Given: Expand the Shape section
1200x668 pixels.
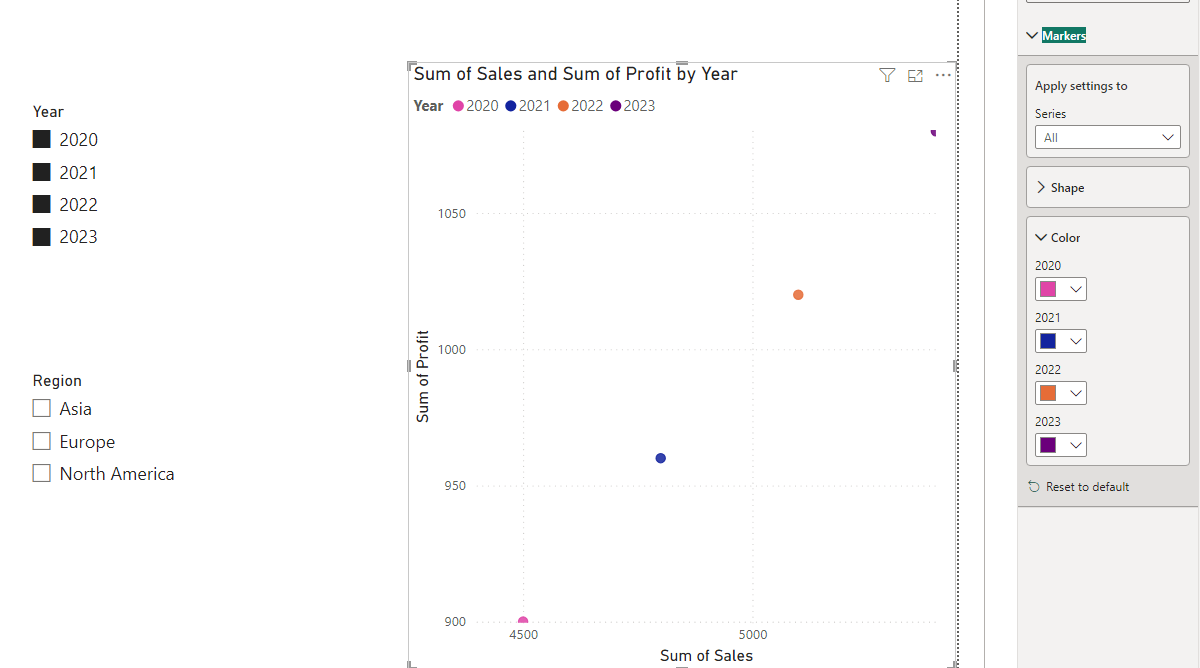Looking at the screenshot, I should (1041, 187).
